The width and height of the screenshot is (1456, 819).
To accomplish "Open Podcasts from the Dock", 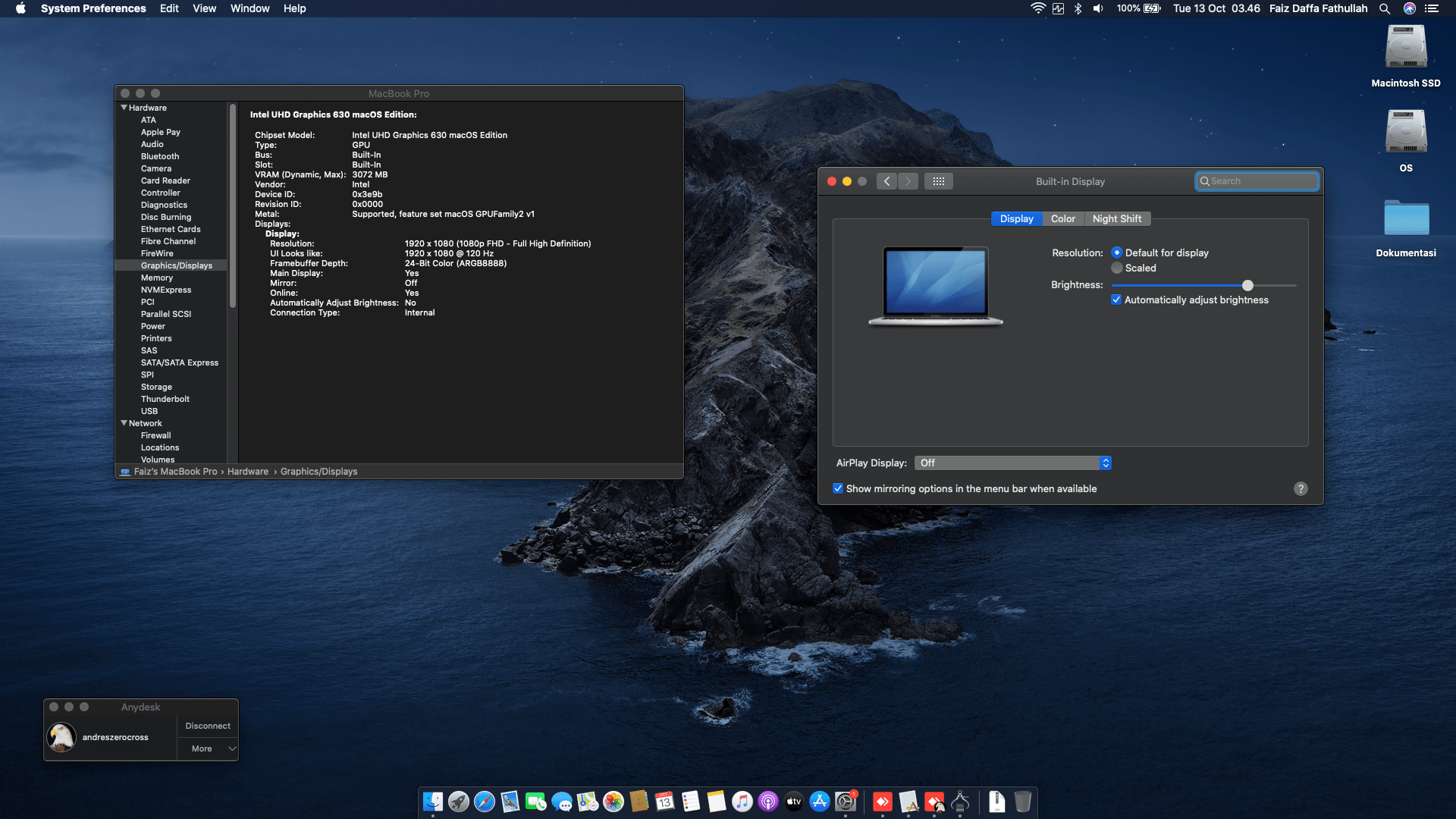I will point(768,802).
